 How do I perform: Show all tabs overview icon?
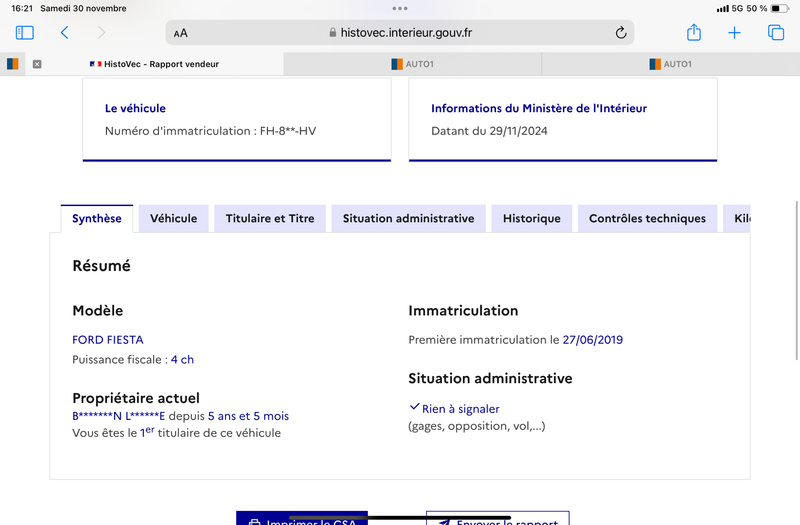(776, 33)
